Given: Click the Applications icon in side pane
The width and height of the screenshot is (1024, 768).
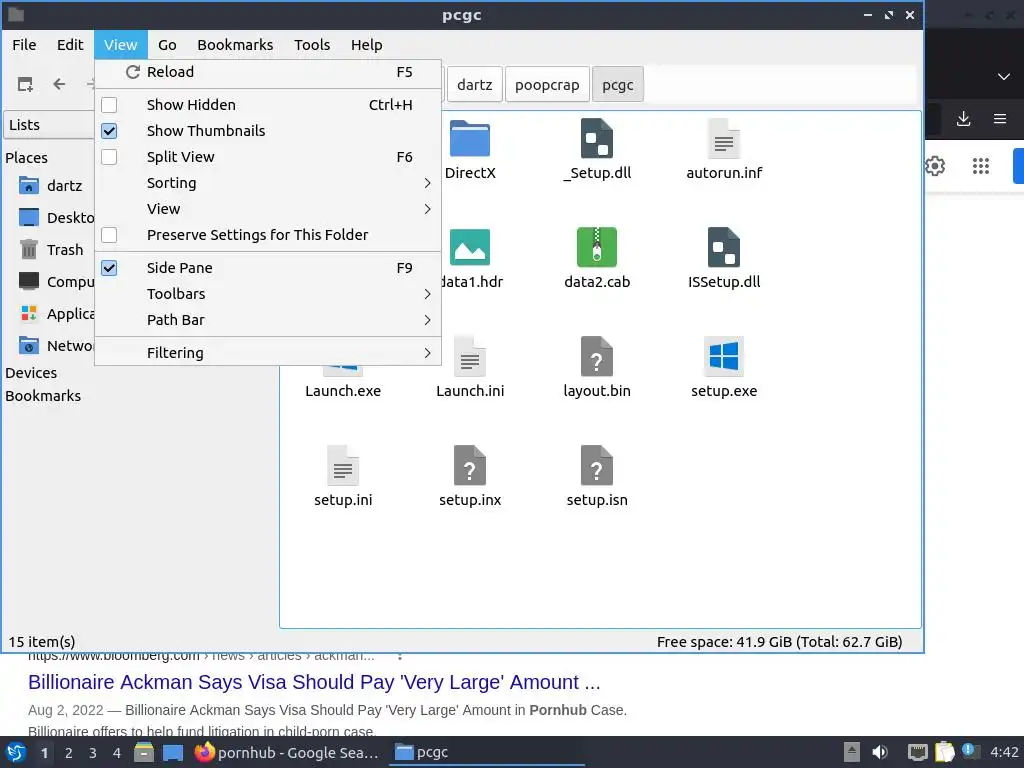Looking at the screenshot, I should pos(29,313).
